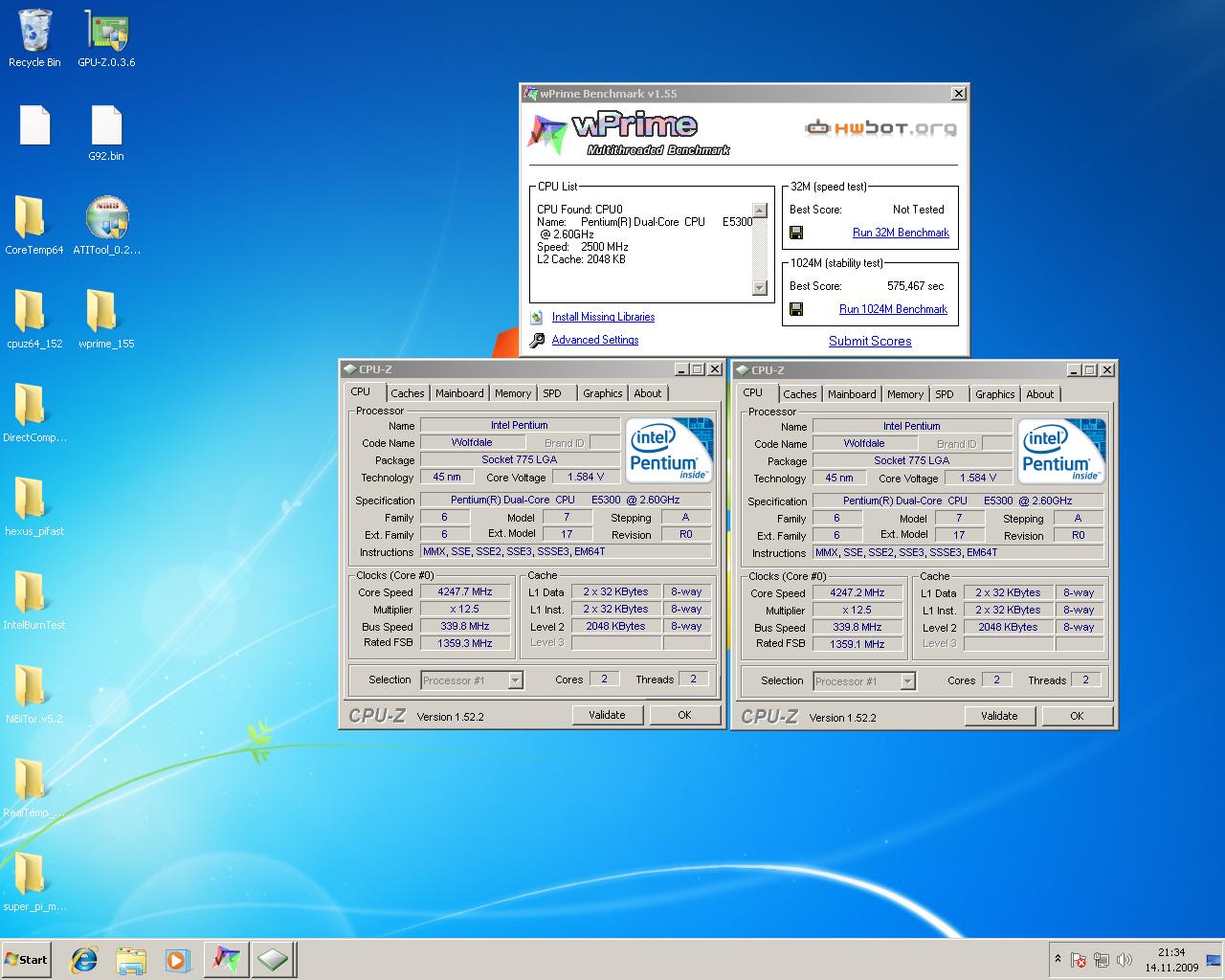Click OK button in left CPU-Z
1225x980 pixels.
684,715
